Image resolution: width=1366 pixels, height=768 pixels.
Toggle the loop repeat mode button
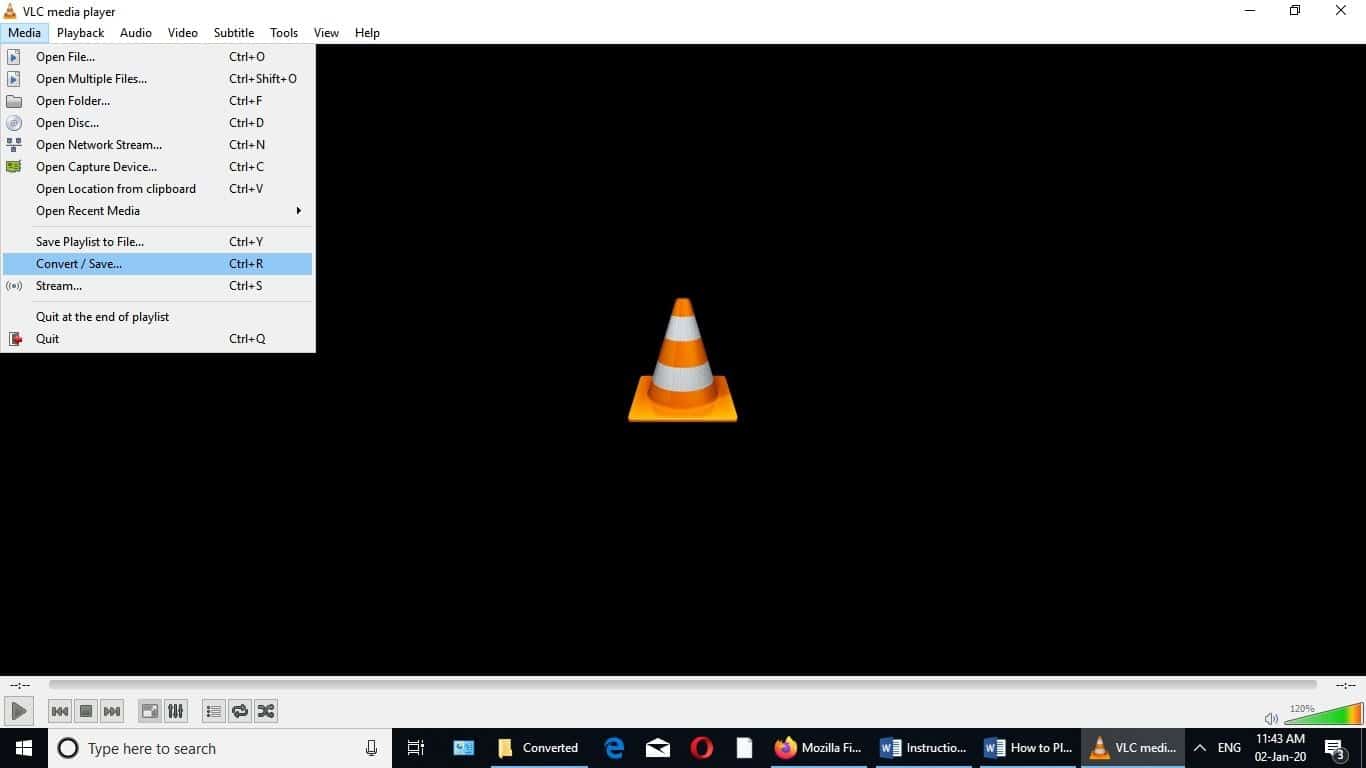coord(240,711)
